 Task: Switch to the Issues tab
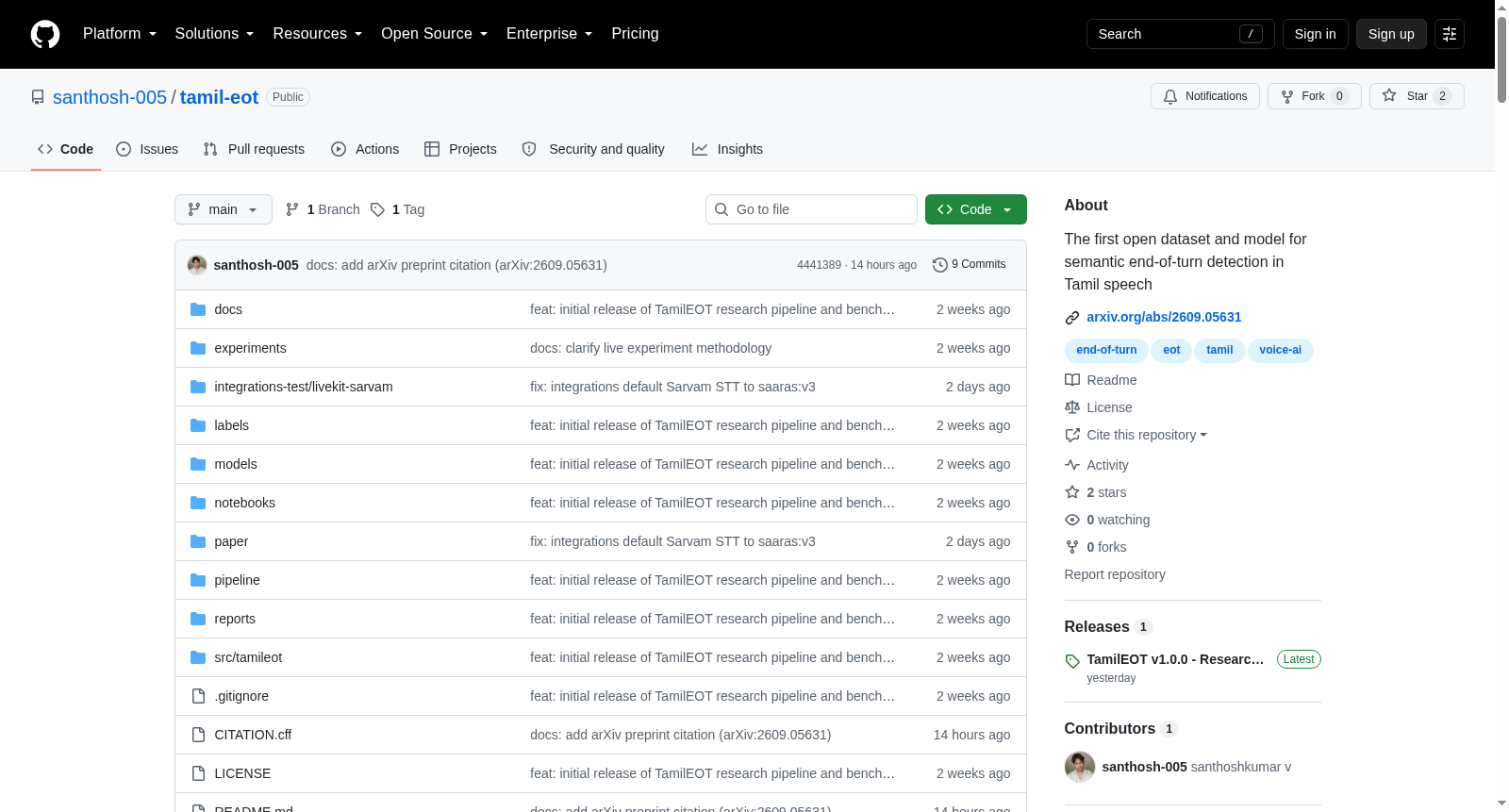pos(147,149)
